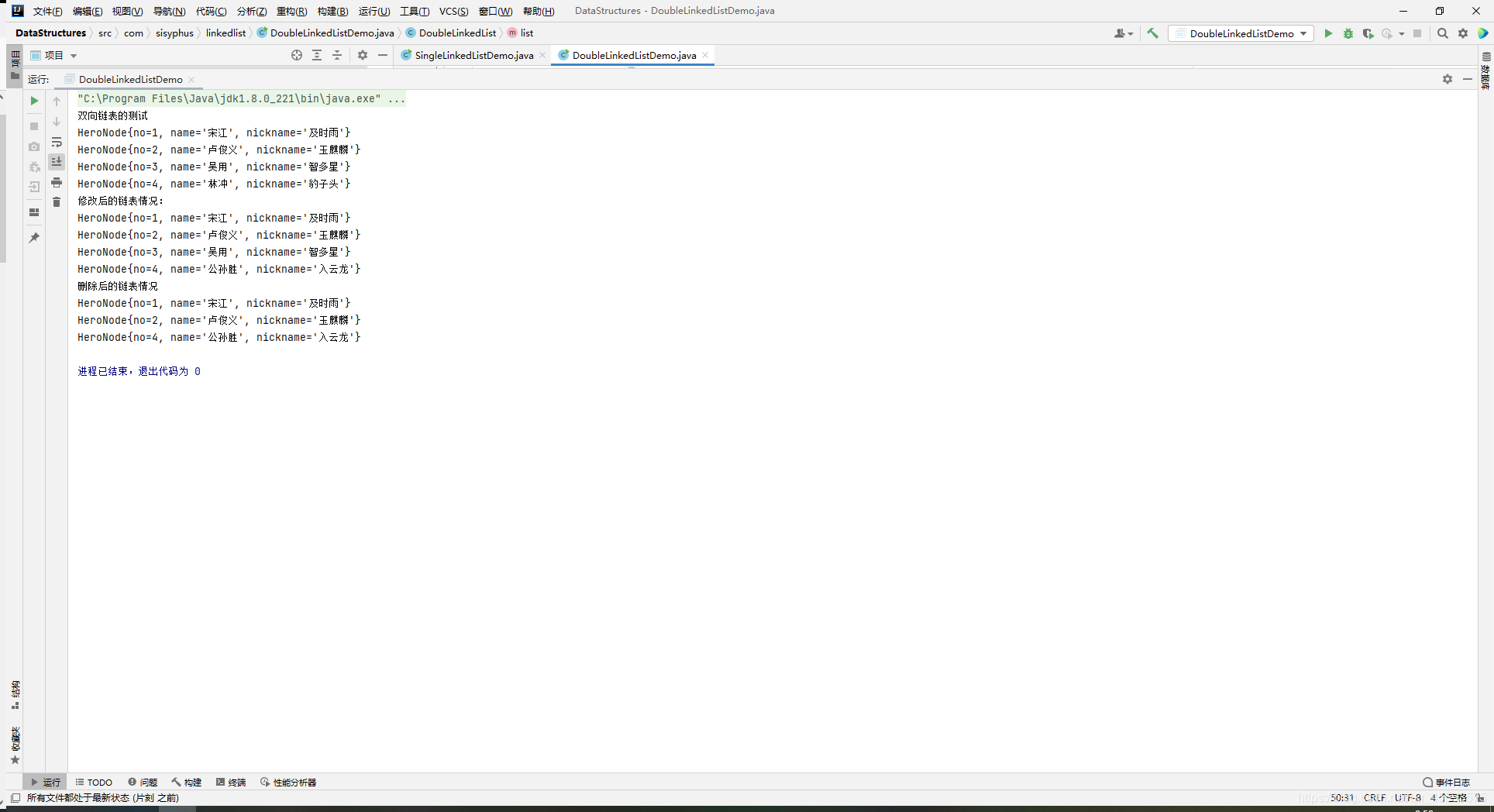The width and height of the screenshot is (1494, 812).
Task: Open the VCS(S) menu
Action: point(454,11)
